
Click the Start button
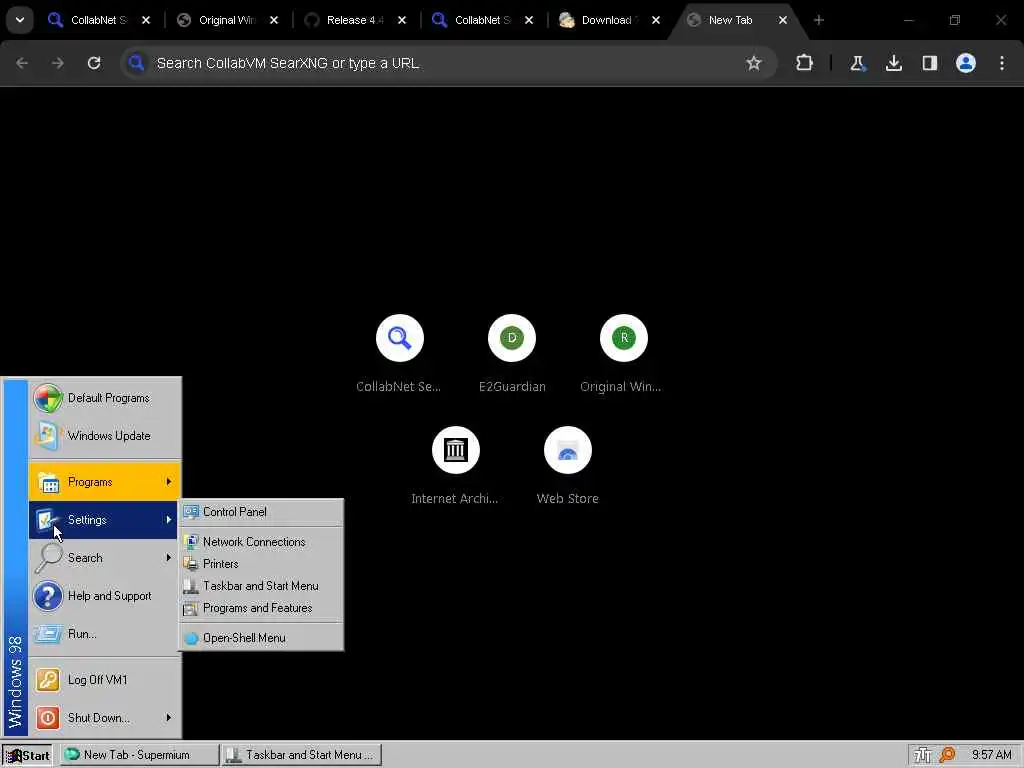pos(27,755)
